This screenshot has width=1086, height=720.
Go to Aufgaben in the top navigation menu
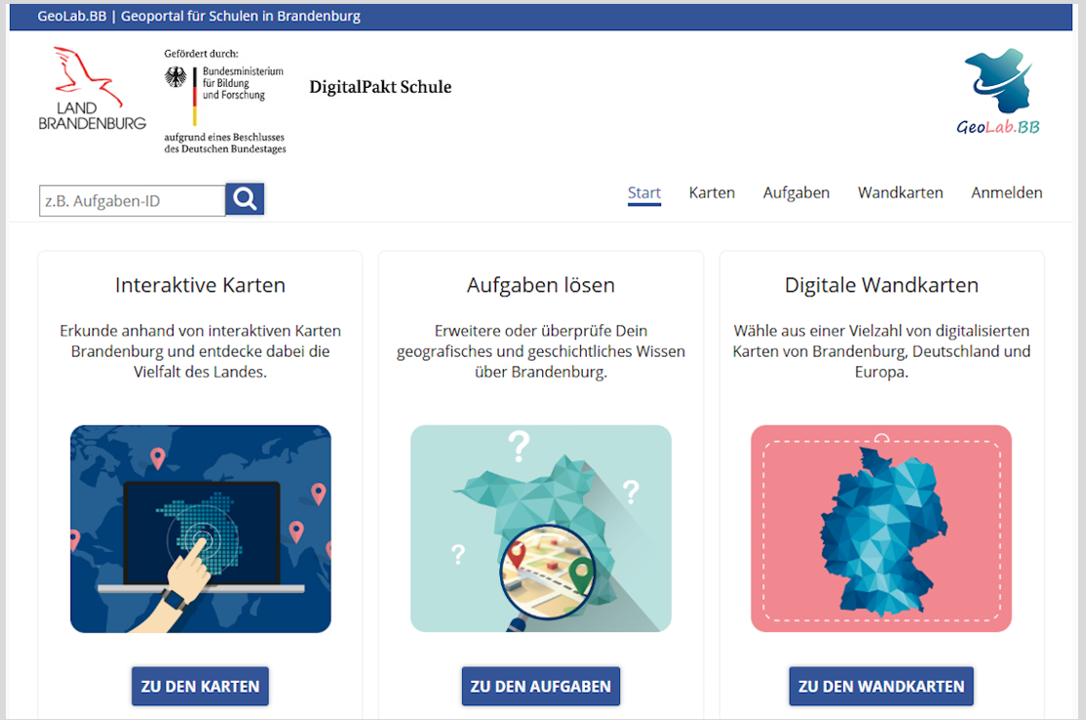tap(796, 193)
